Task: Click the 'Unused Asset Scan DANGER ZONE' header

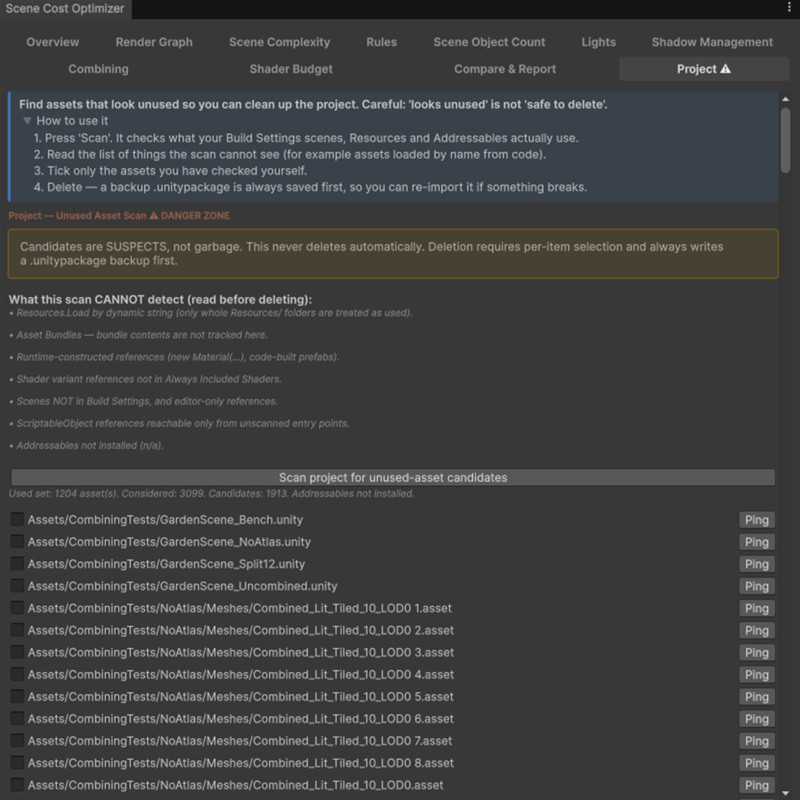Action: click(119, 215)
